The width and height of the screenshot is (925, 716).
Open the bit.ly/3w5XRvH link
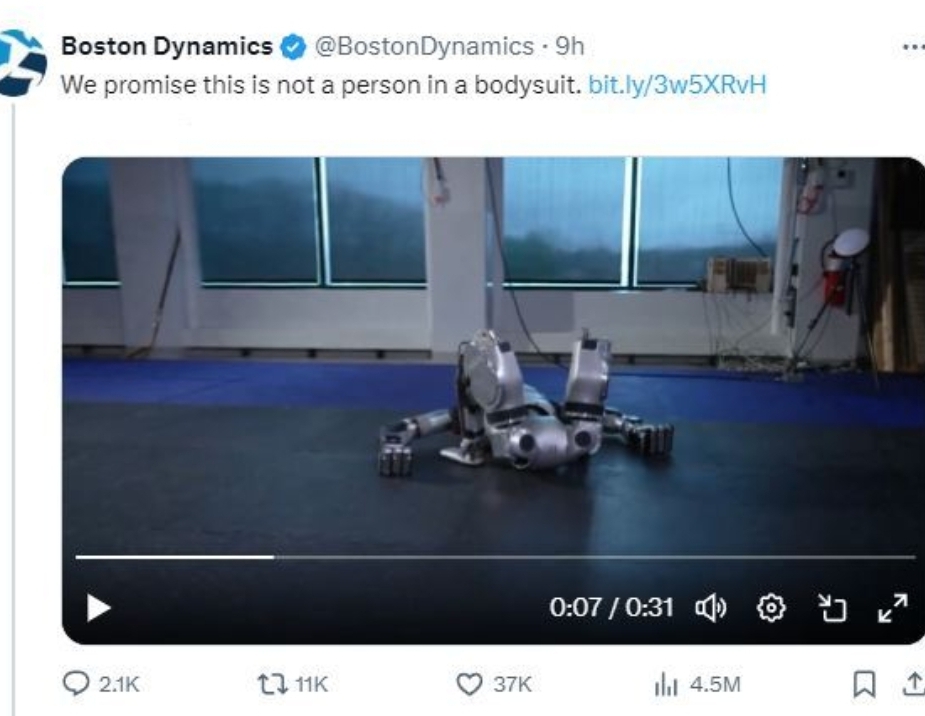(x=677, y=84)
